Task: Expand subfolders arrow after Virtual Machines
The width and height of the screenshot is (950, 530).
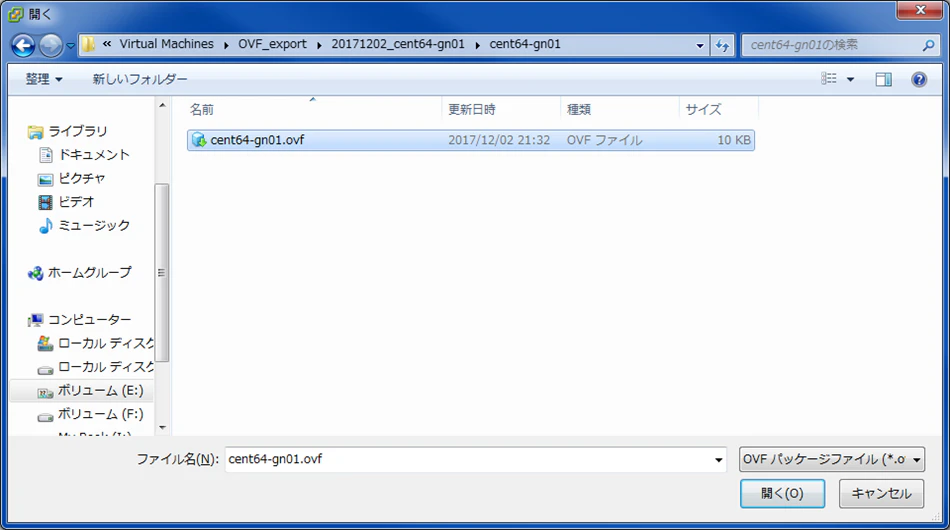Action: click(226, 45)
